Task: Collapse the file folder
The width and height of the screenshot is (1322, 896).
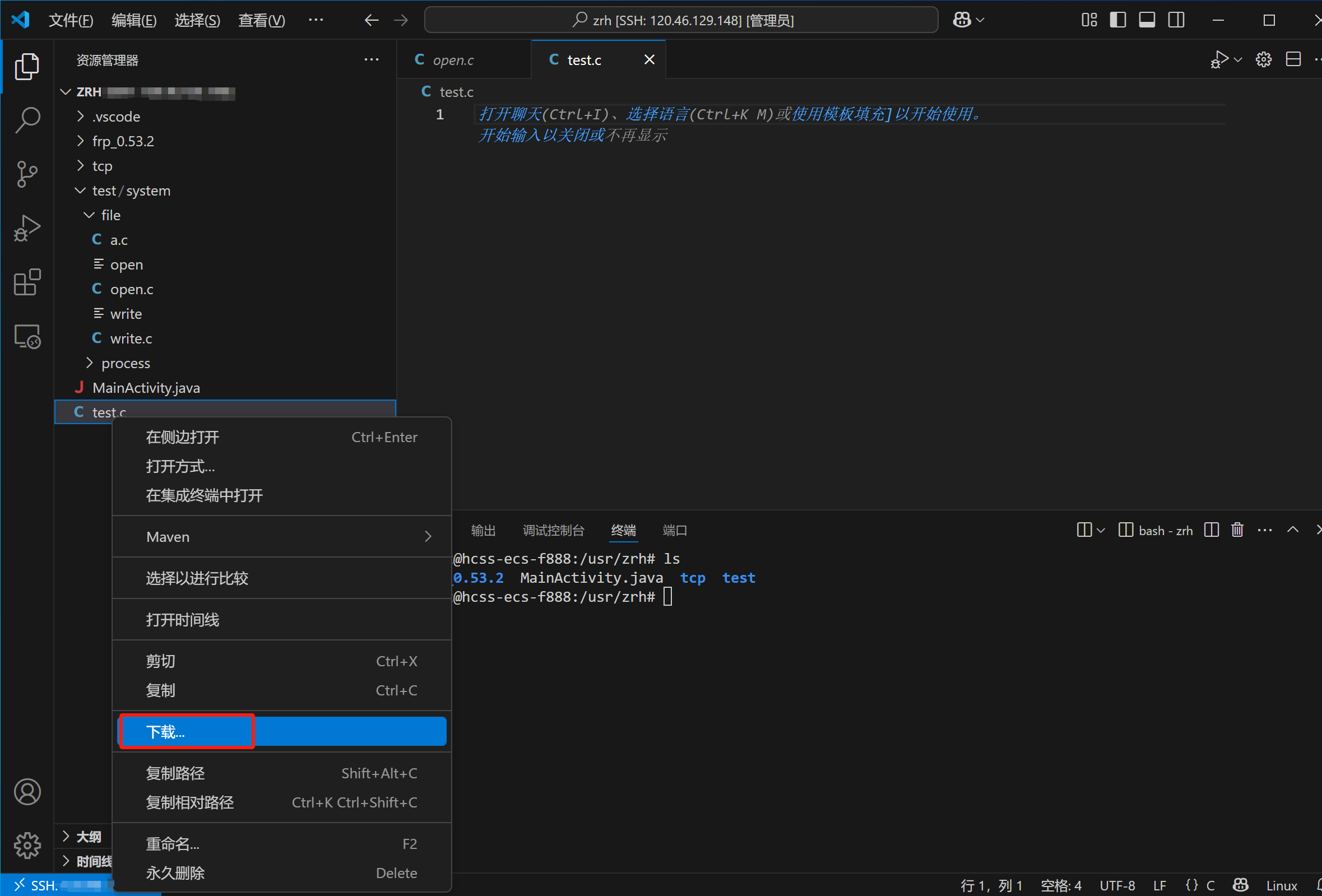Action: pyautogui.click(x=110, y=215)
